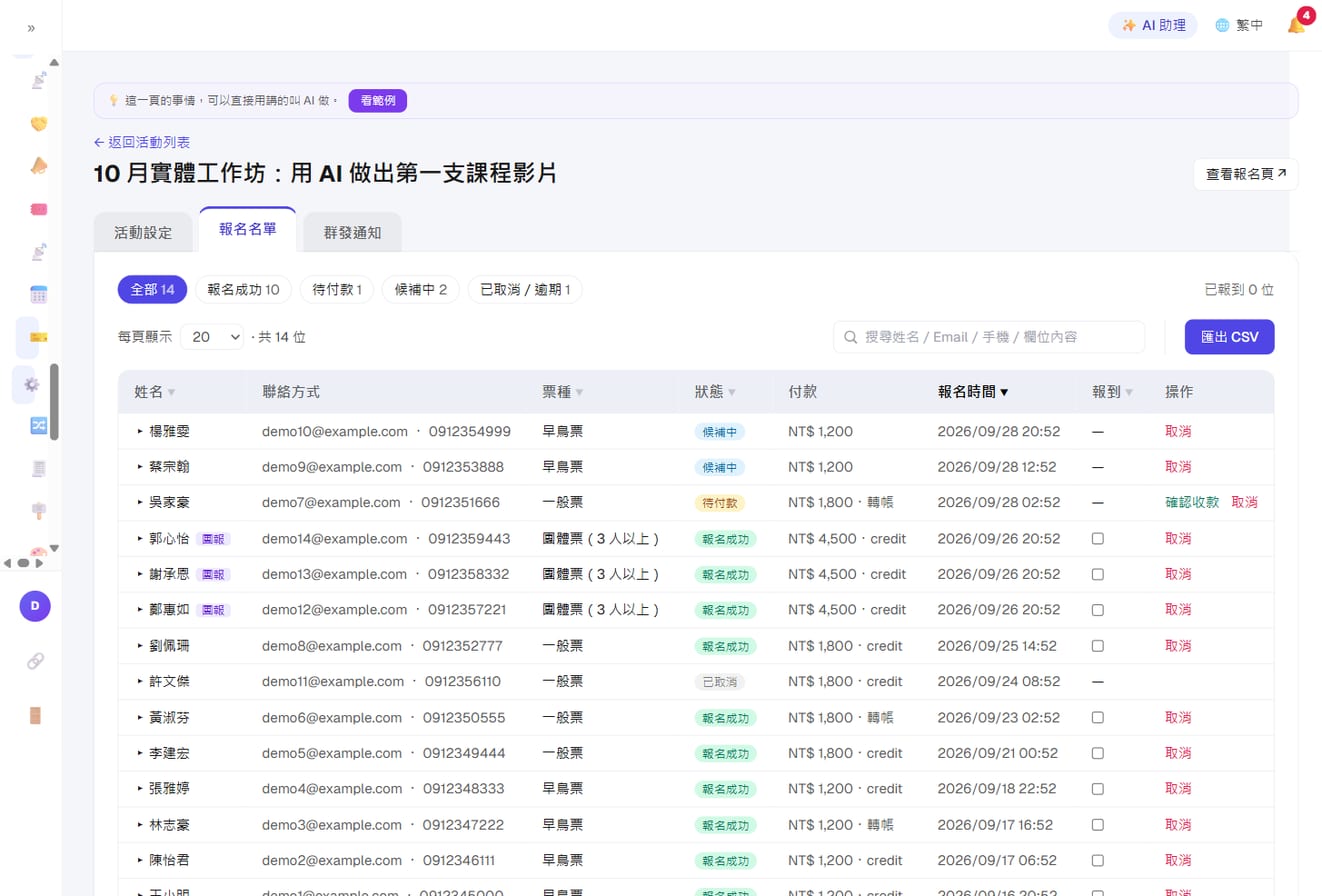Sort by the 報名時間 column header
Viewport: 1322px width, 896px height.
pos(972,393)
